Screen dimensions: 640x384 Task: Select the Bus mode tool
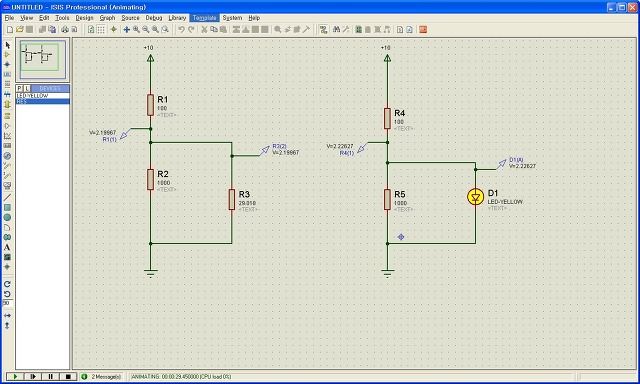tap(7, 94)
